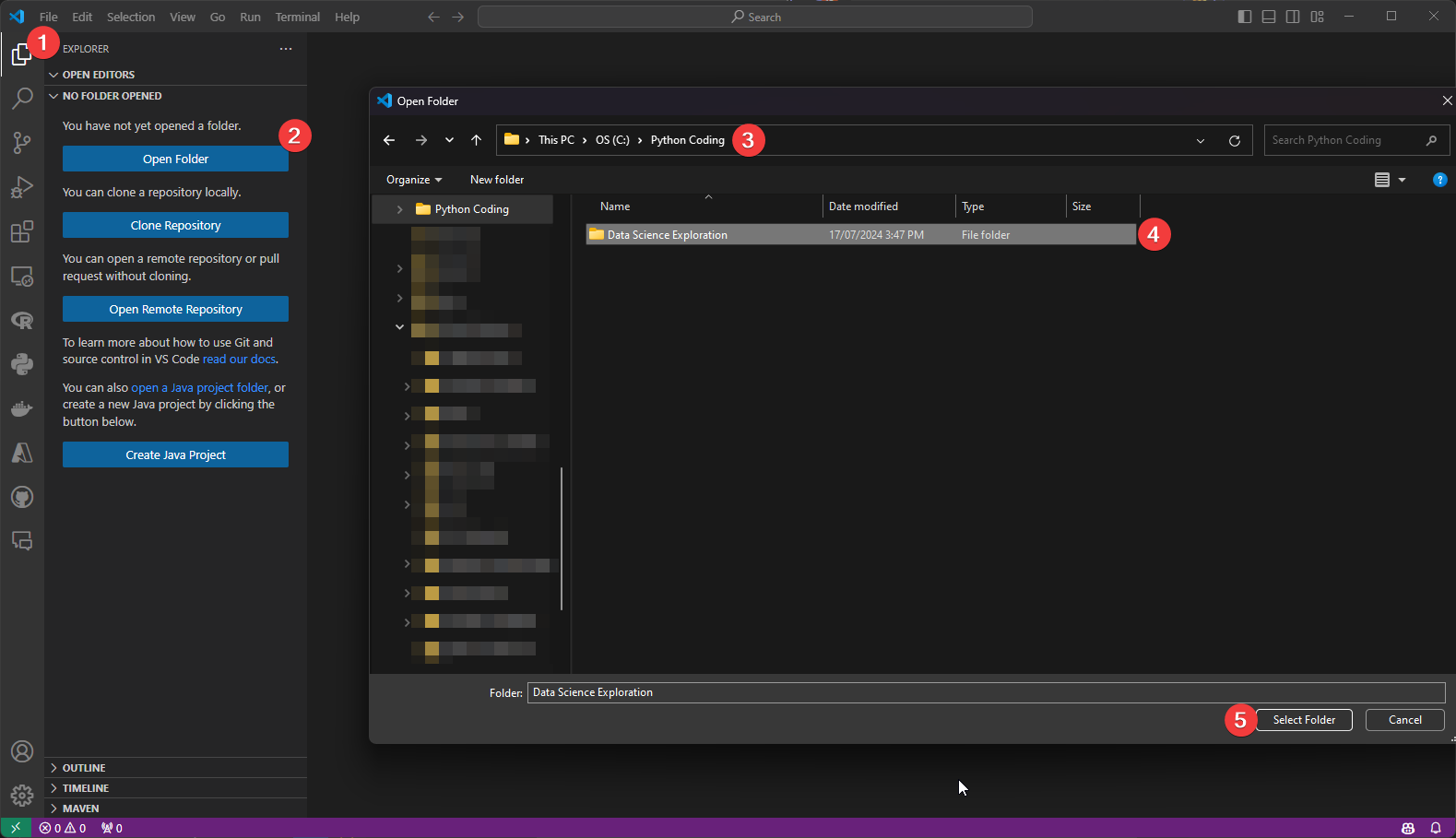
Task: Follow 'open a Java project folder' link
Action: [x=200, y=388]
